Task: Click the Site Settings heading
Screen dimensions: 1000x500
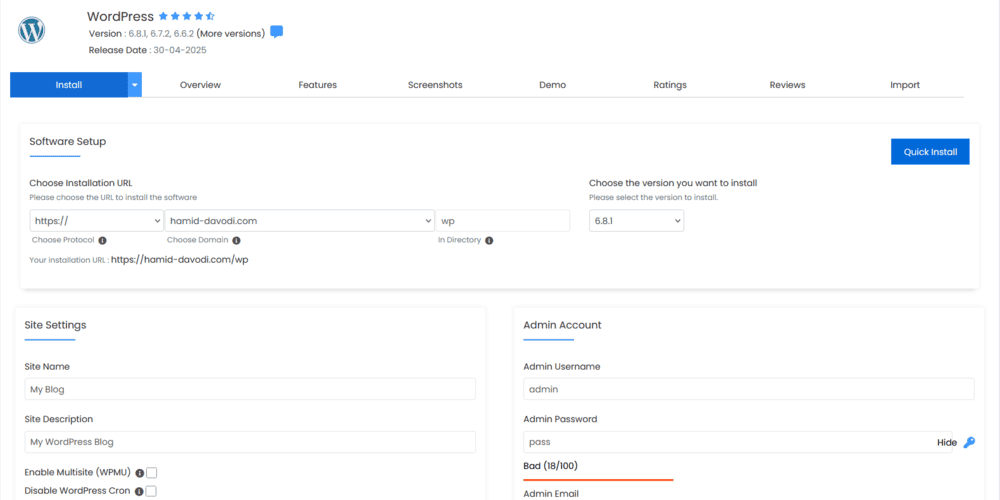Action: click(55, 325)
